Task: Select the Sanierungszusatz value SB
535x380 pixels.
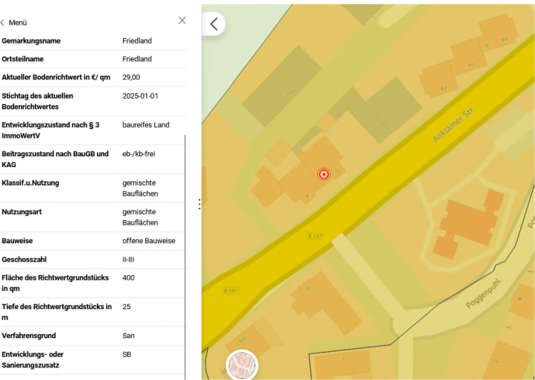Action: pos(127,354)
